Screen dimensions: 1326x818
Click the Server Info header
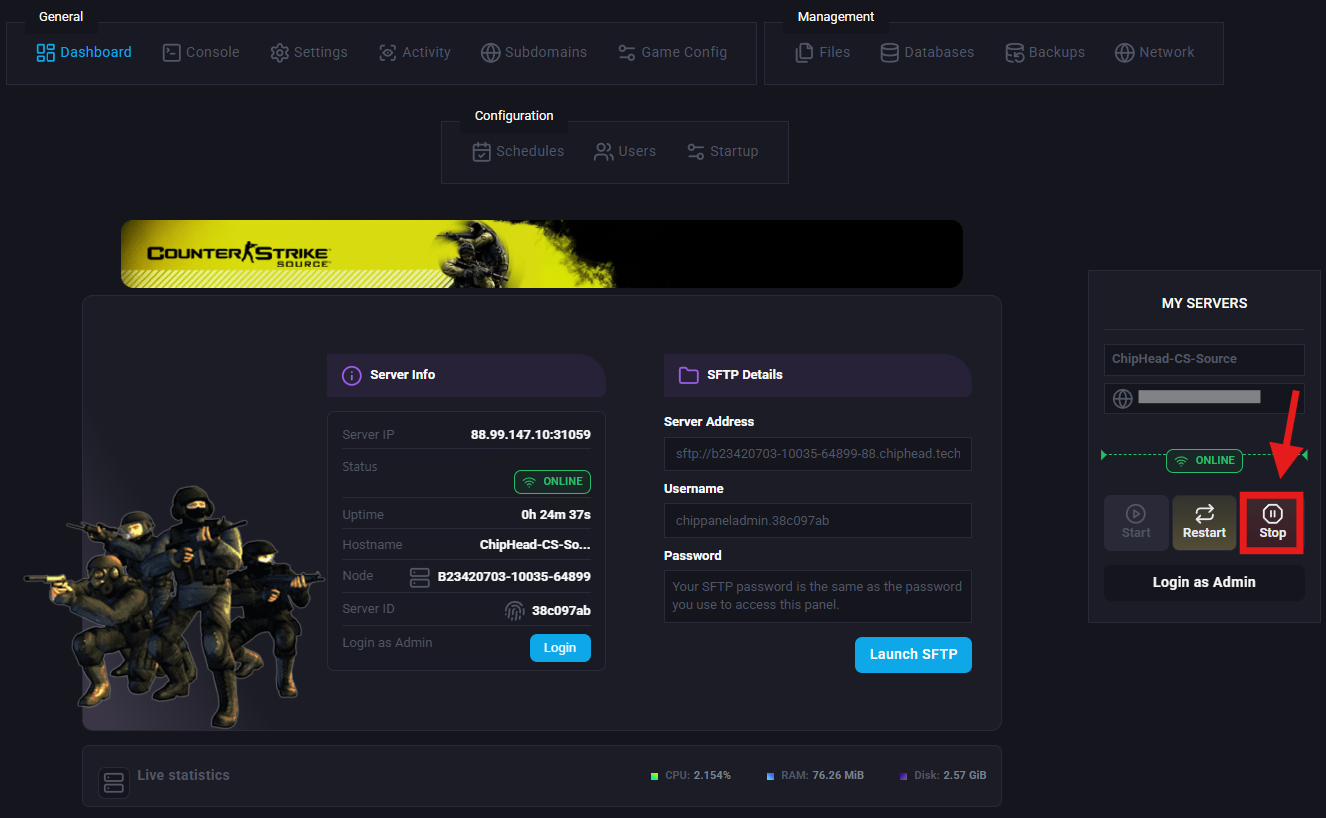(466, 375)
